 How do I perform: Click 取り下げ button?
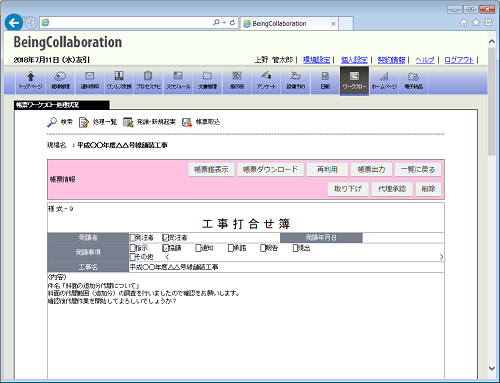pos(348,189)
